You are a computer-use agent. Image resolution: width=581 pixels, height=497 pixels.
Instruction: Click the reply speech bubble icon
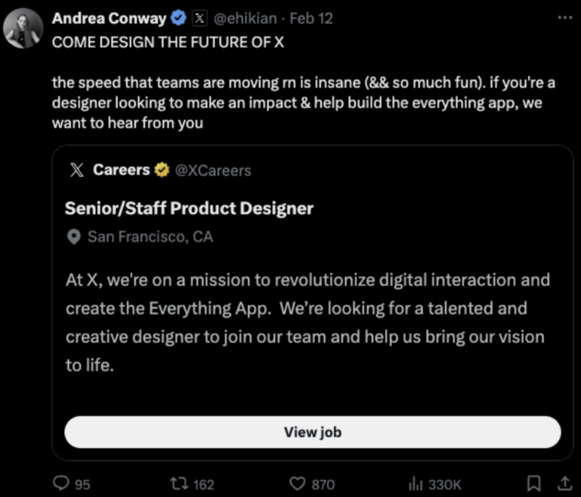(61, 483)
